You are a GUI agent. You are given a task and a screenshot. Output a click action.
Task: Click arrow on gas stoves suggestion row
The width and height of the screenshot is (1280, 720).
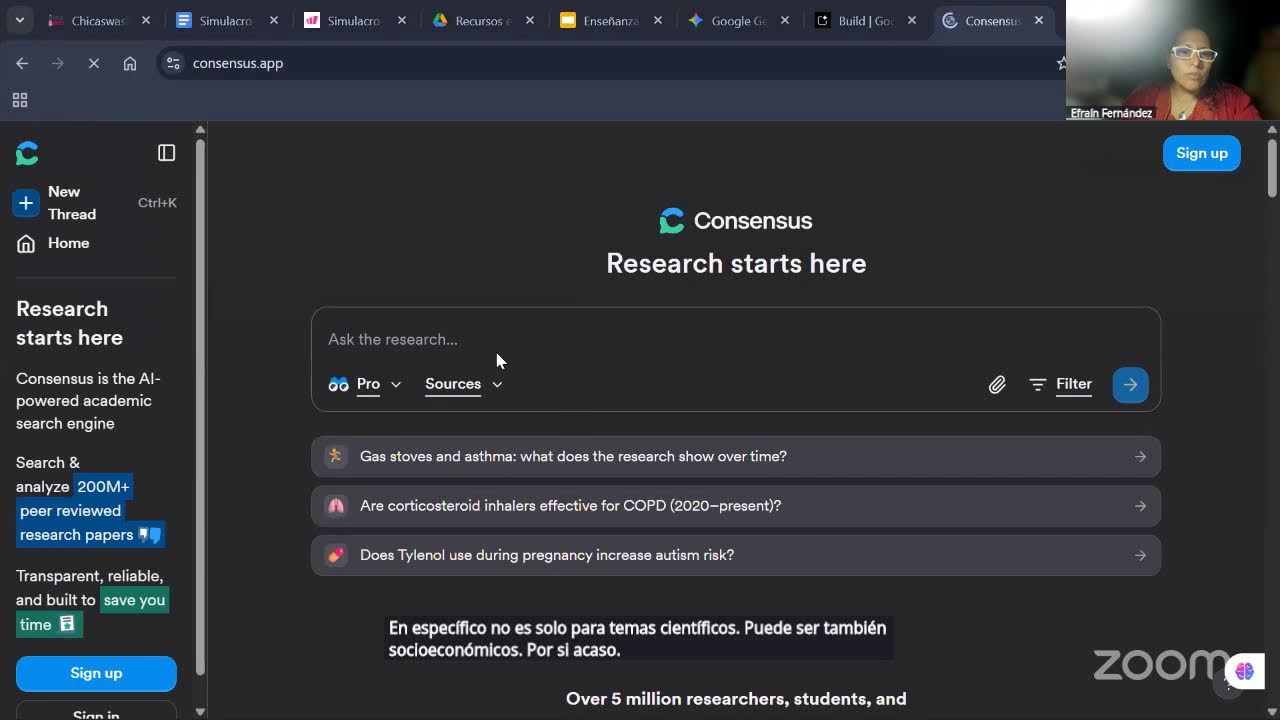pos(1140,456)
